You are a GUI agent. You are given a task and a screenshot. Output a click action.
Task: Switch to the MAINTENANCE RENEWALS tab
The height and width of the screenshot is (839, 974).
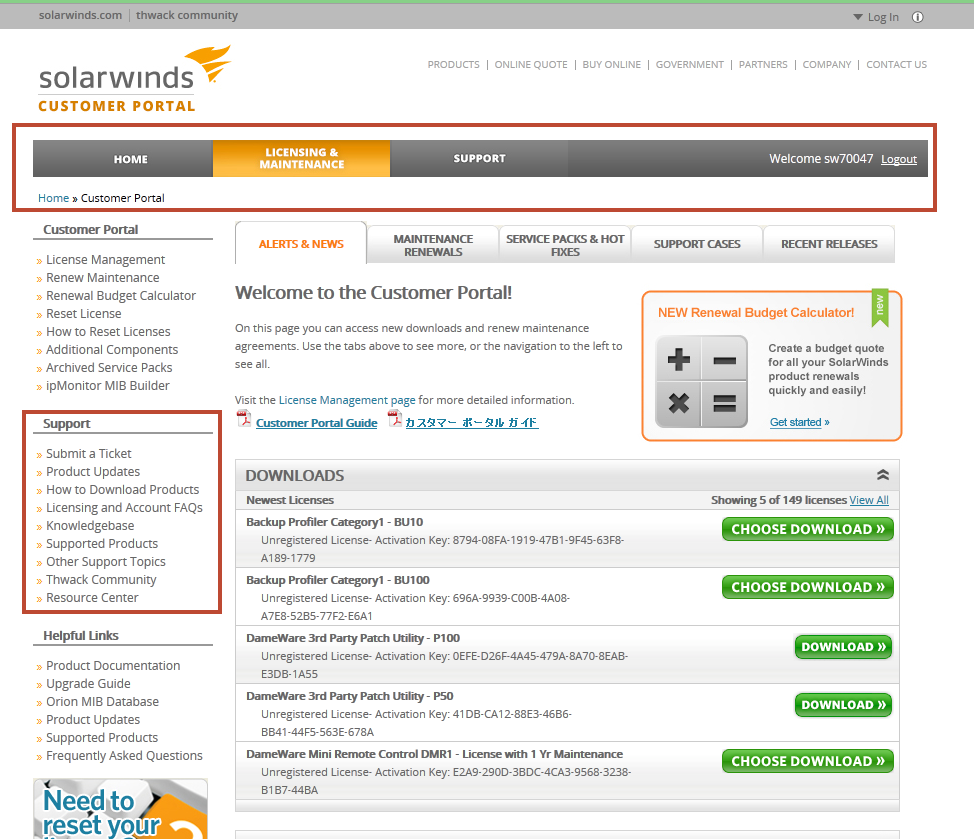(x=432, y=243)
